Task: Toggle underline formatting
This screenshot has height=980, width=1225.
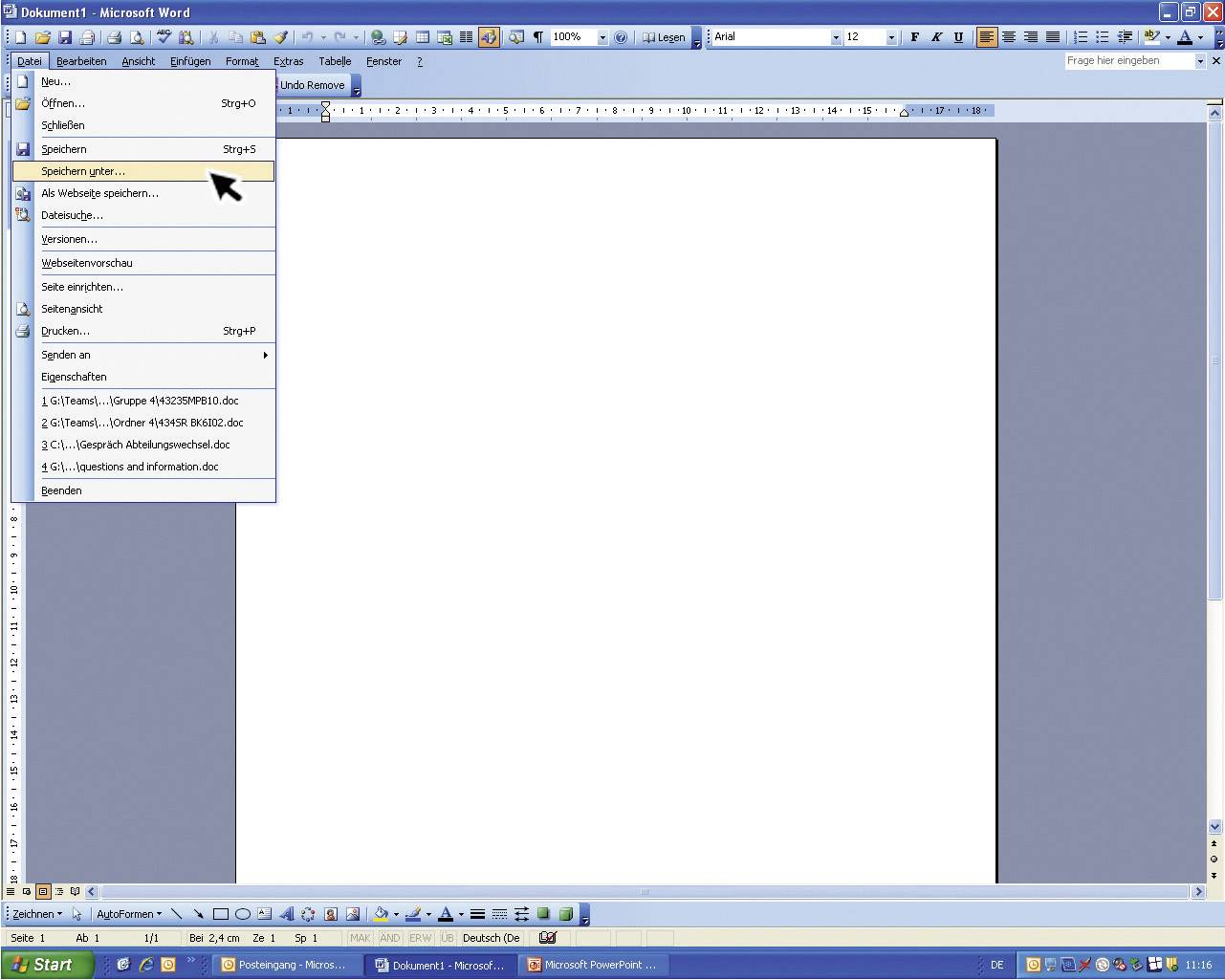Action: click(958, 37)
